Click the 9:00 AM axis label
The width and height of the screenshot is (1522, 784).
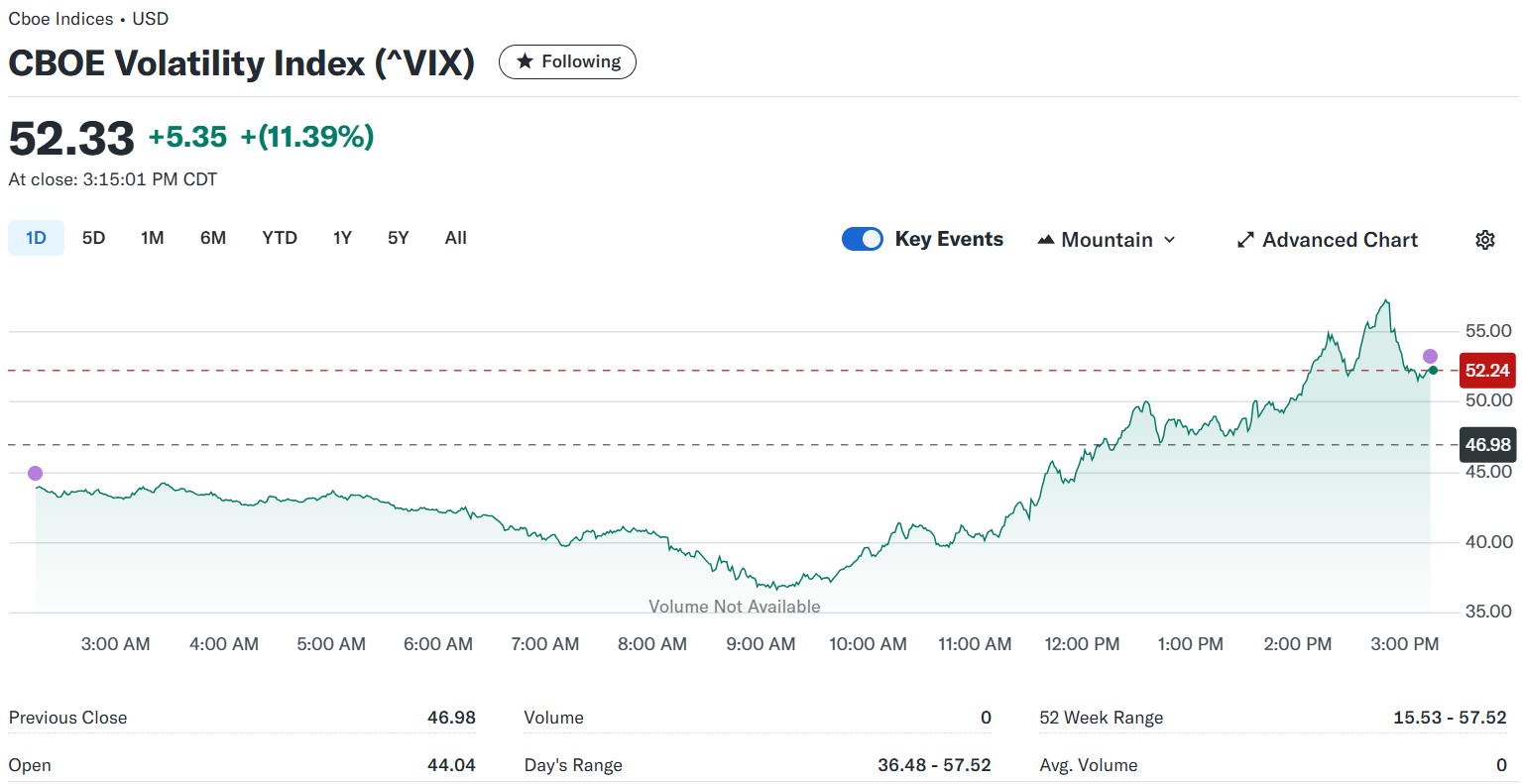pyautogui.click(x=761, y=644)
